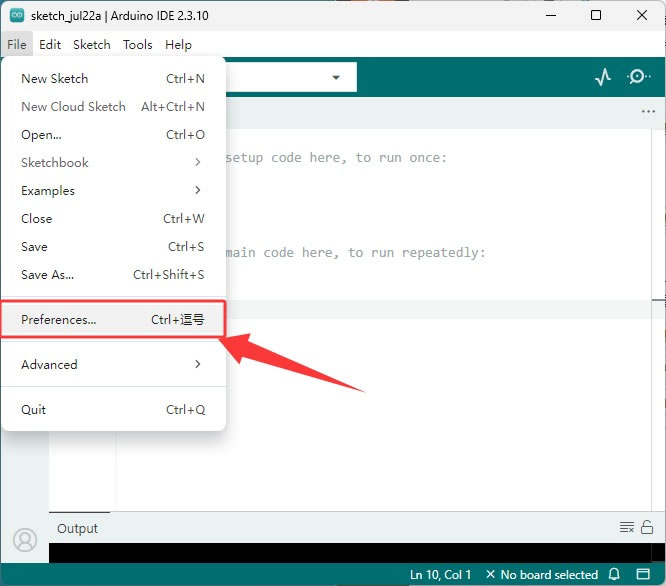Screen dimensions: 666x586
Task: Minimize the Arduino IDE window
Action: point(551,15)
